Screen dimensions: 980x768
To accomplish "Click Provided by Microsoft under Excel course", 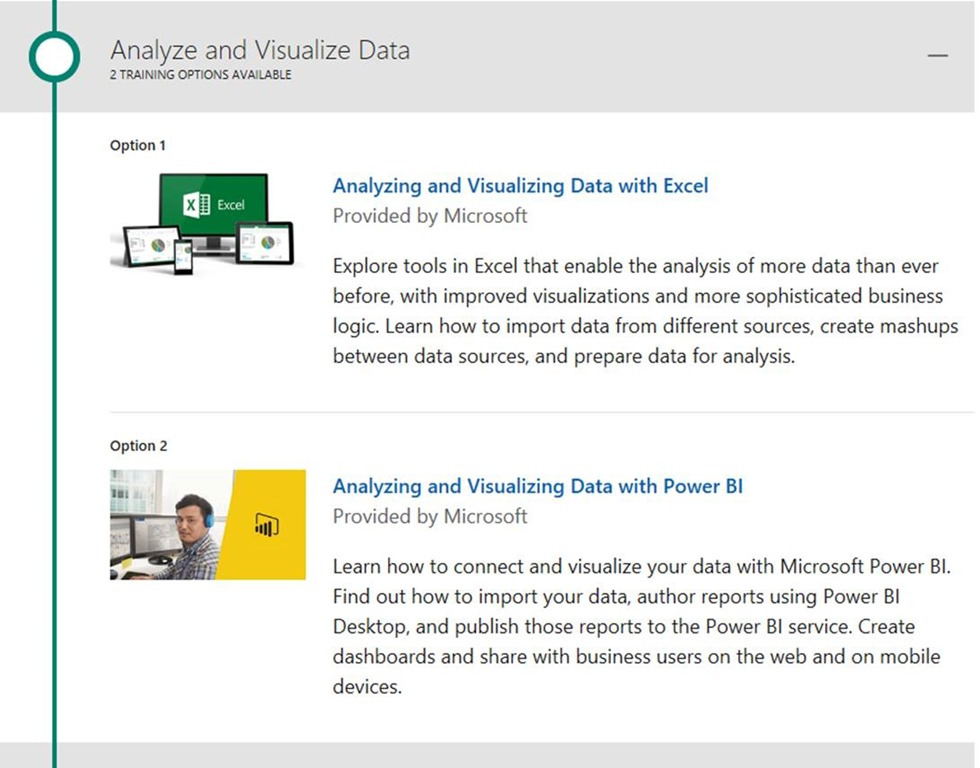I will tap(429, 216).
